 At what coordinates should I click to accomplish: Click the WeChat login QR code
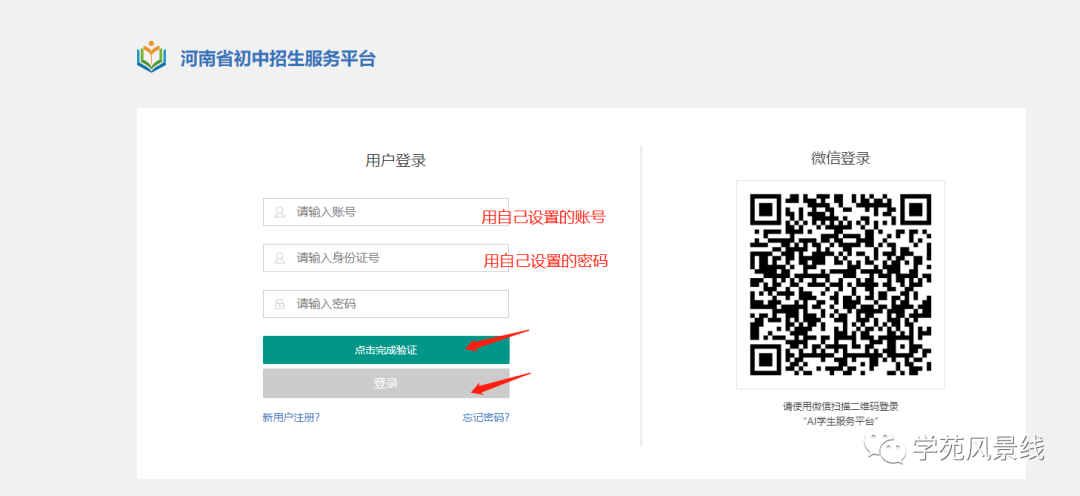(840, 285)
